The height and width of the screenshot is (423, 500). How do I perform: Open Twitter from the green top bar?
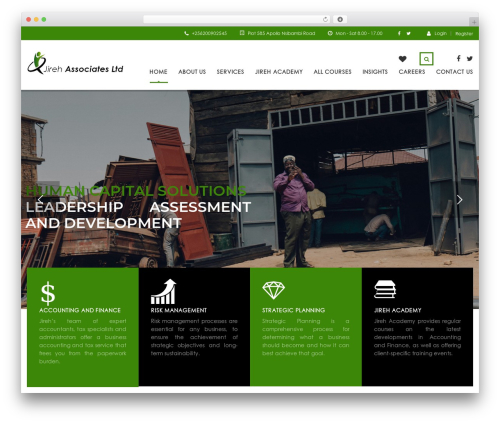click(x=408, y=33)
